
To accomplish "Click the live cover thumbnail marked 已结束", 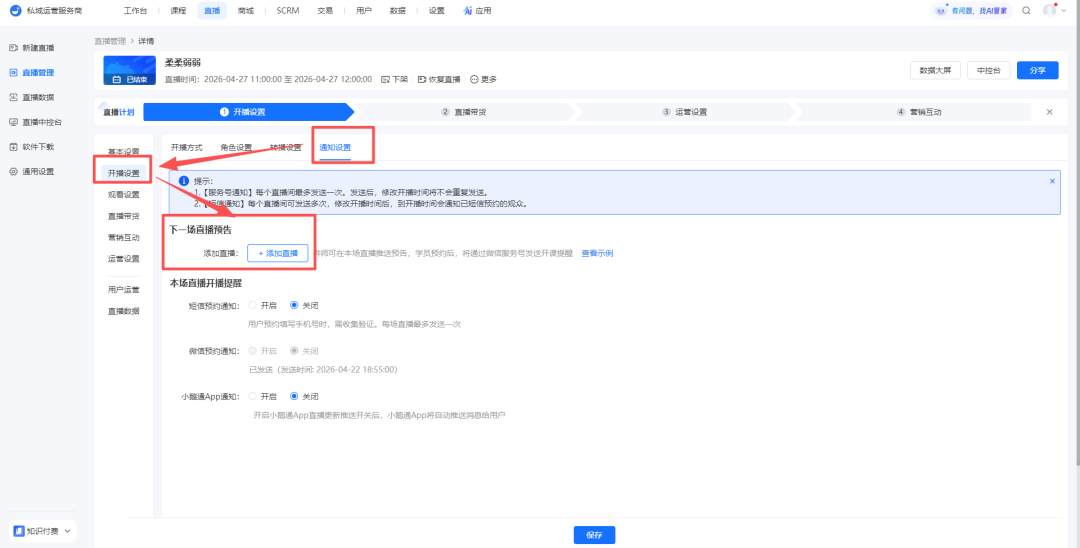I will pyautogui.click(x=129, y=71).
